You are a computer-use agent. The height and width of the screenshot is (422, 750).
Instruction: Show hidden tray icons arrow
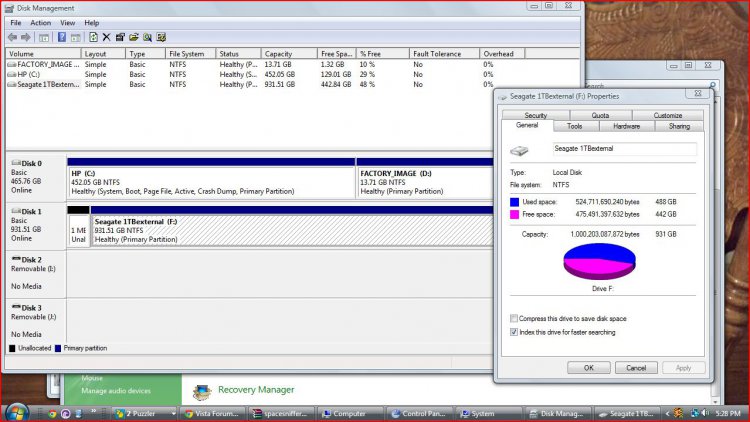[x=667, y=414]
